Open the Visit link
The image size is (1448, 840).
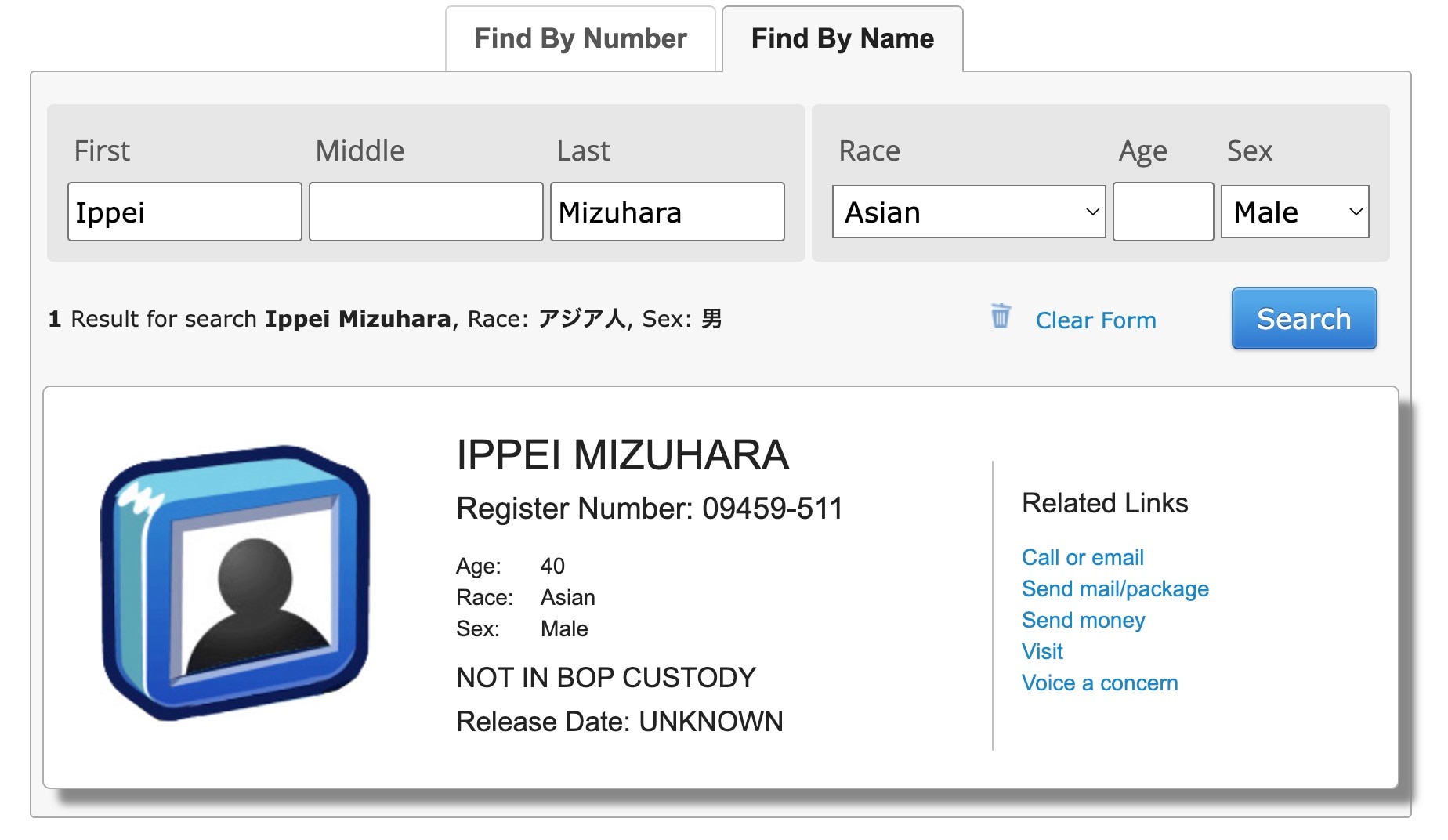coord(1042,651)
